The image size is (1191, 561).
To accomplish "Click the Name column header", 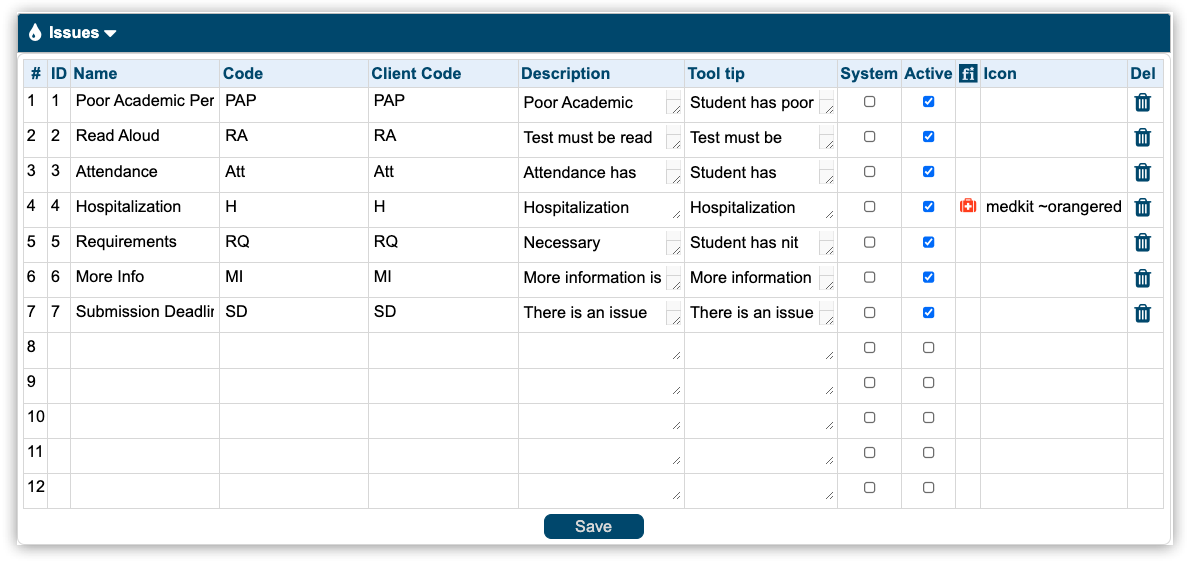I will [x=95, y=73].
